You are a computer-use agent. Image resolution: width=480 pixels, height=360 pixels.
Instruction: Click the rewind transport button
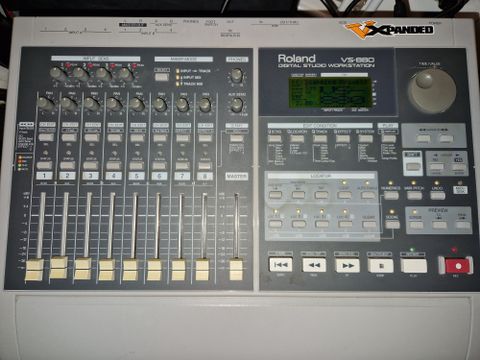click(314, 265)
